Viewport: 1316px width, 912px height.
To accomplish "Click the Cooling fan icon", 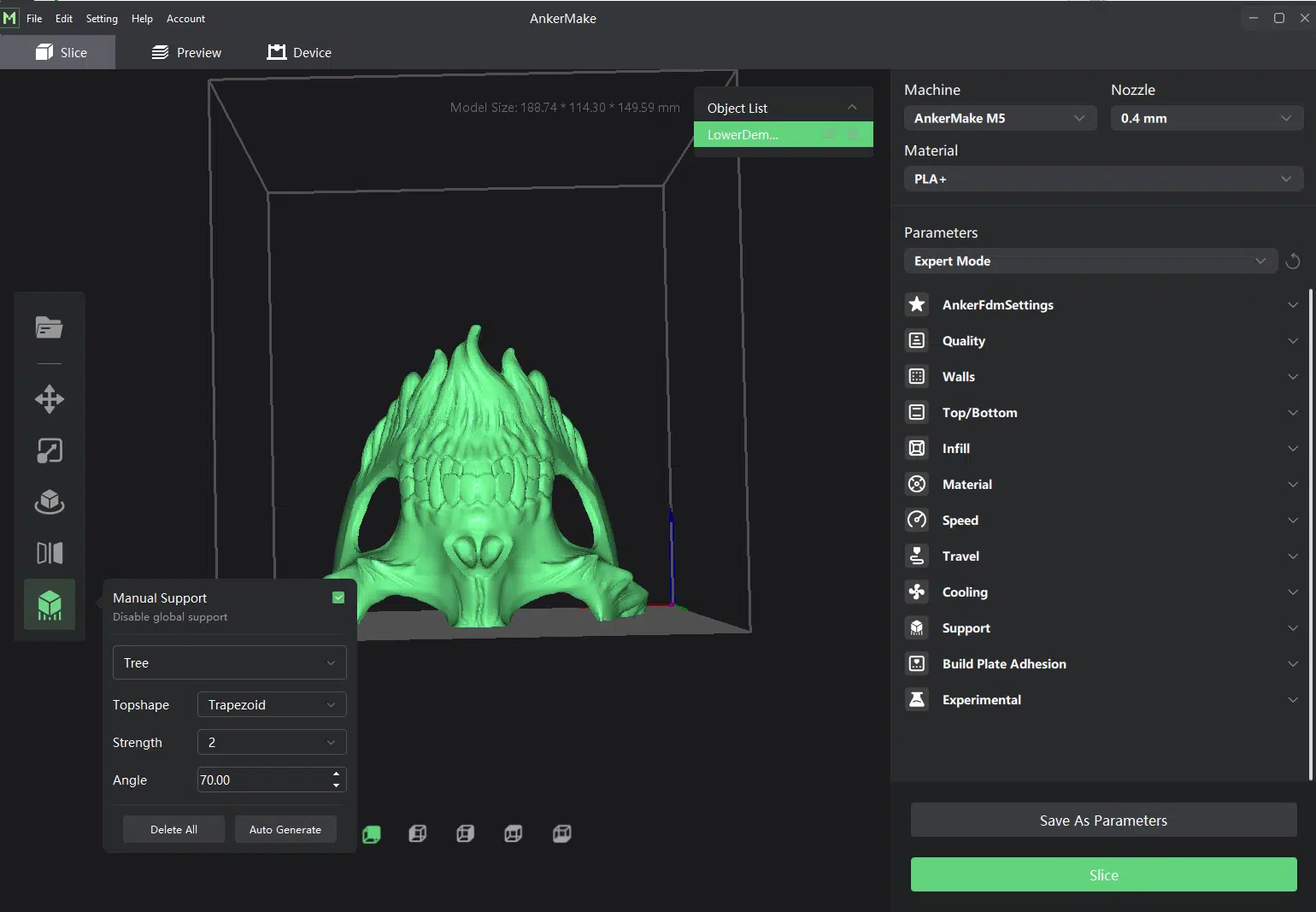I will [917, 591].
